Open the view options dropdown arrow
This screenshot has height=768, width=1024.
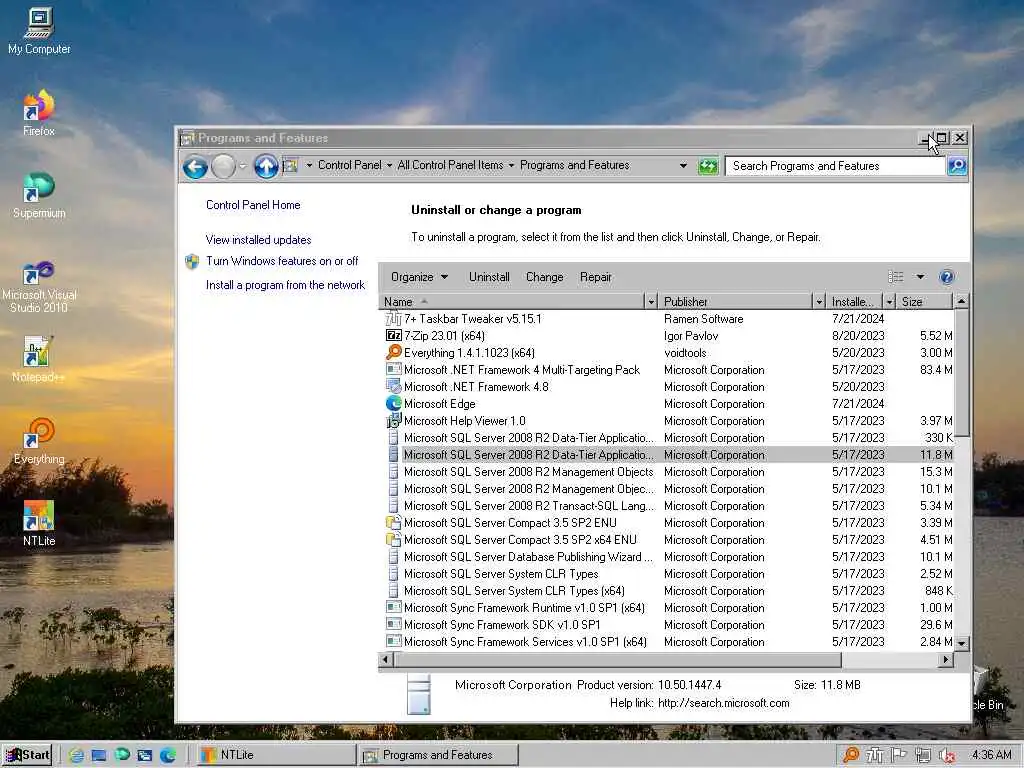pyautogui.click(x=920, y=277)
